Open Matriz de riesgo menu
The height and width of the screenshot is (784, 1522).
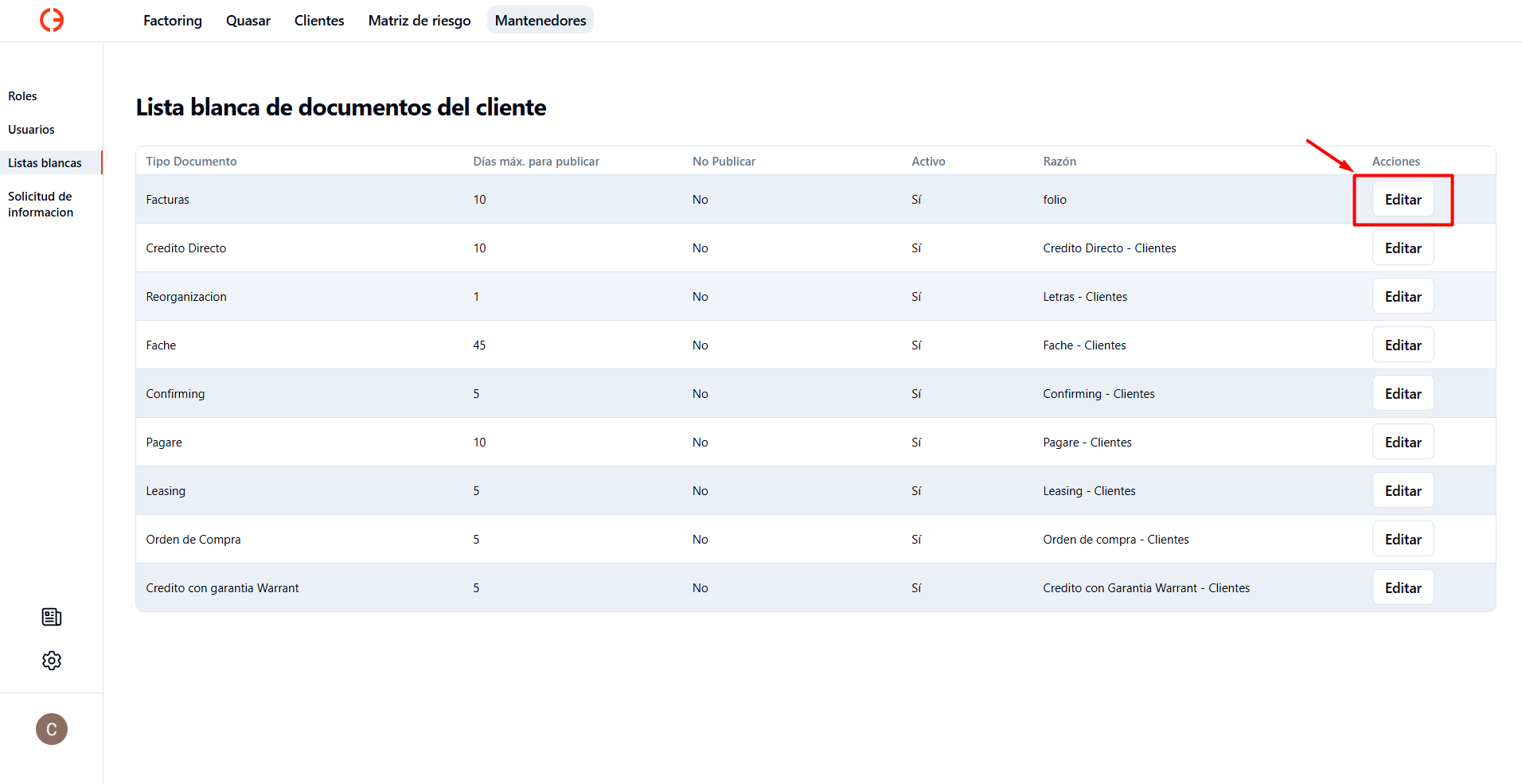(420, 21)
